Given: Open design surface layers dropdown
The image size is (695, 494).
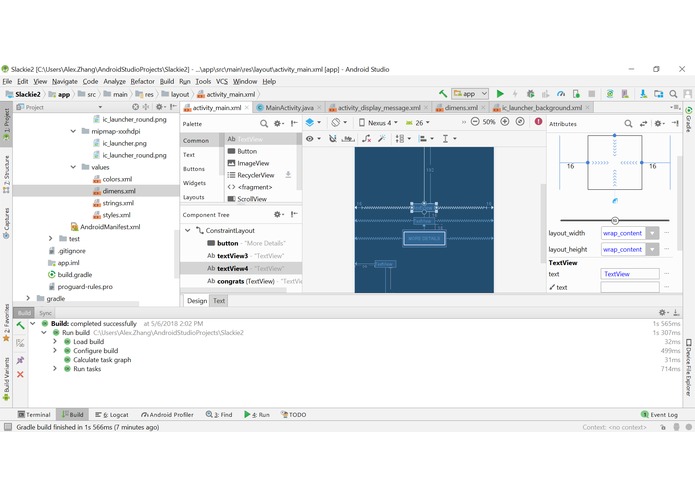Looking at the screenshot, I should [313, 122].
